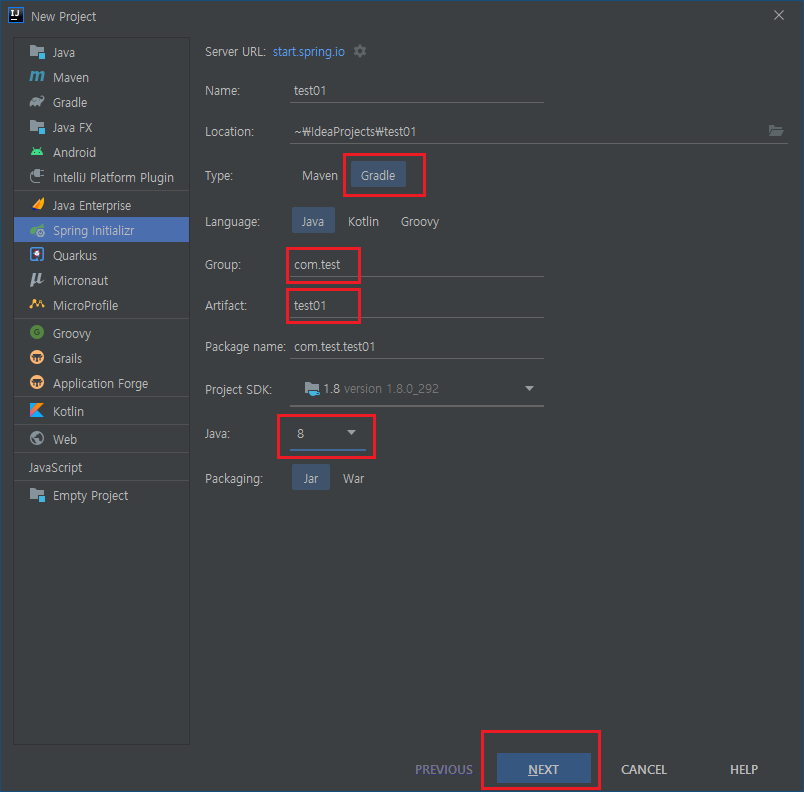Image resolution: width=804 pixels, height=792 pixels.
Task: Select Android label in list
Action: pos(74,152)
